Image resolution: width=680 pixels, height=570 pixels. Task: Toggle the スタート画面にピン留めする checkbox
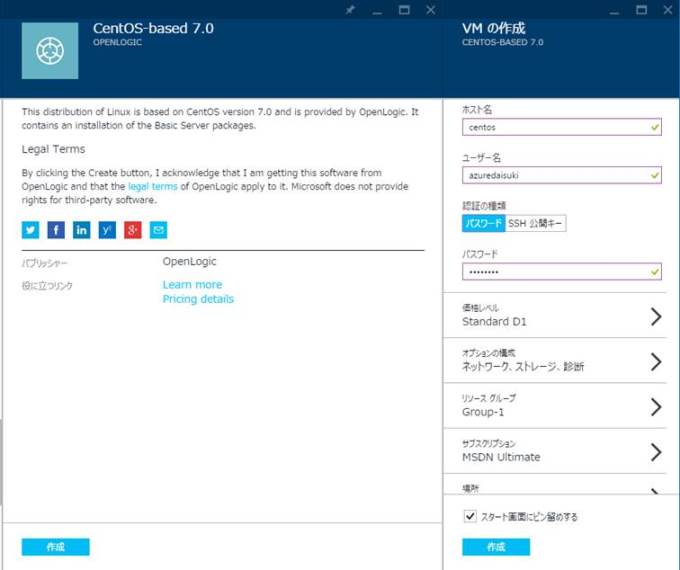click(470, 516)
